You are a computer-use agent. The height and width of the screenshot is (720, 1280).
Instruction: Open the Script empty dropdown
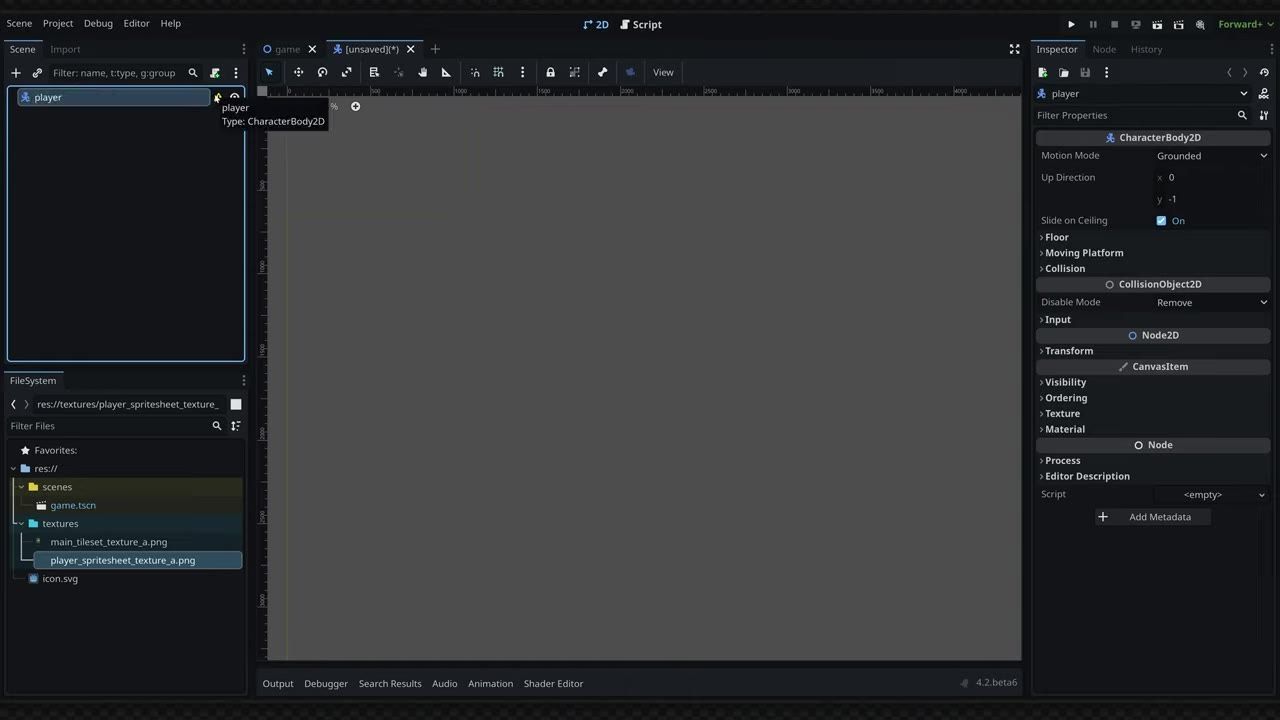pyautogui.click(x=1212, y=495)
